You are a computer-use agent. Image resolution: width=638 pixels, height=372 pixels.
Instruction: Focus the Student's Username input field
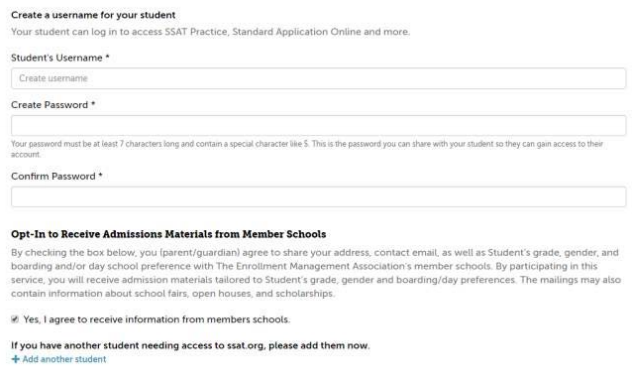coord(319,78)
